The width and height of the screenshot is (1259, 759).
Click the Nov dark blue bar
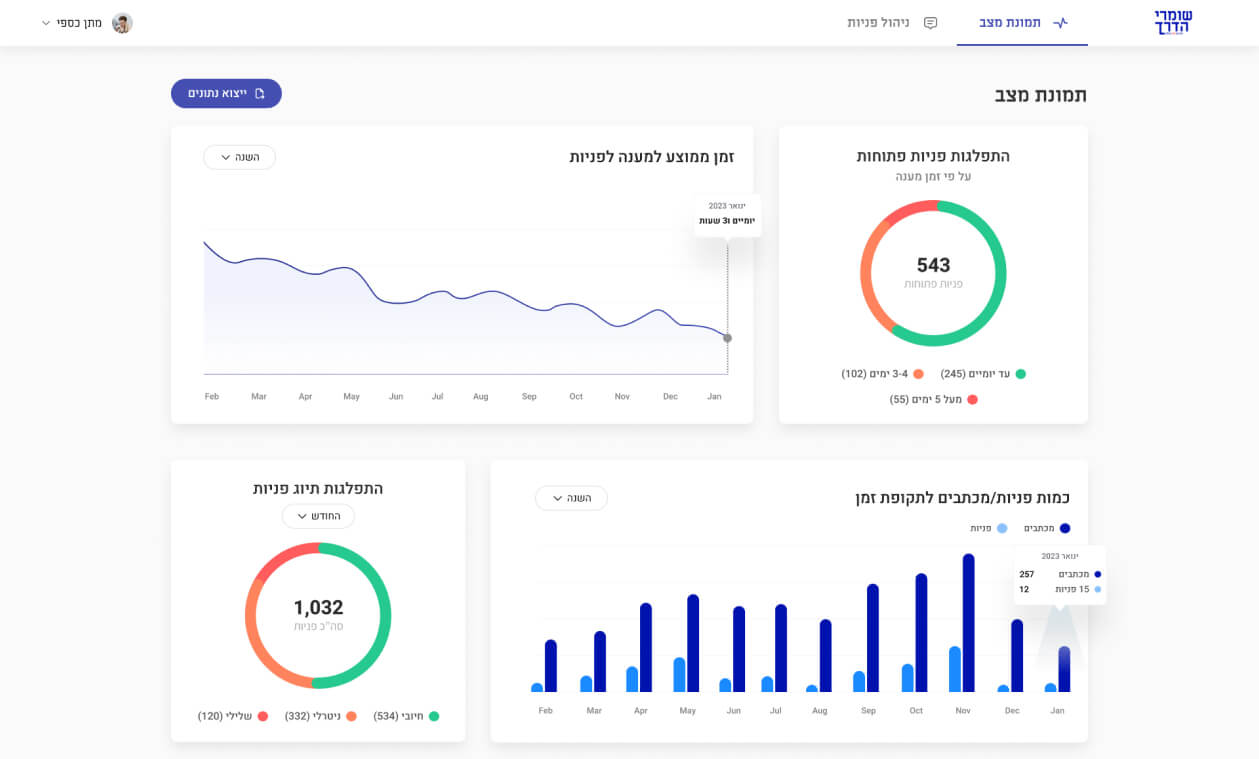(x=968, y=623)
